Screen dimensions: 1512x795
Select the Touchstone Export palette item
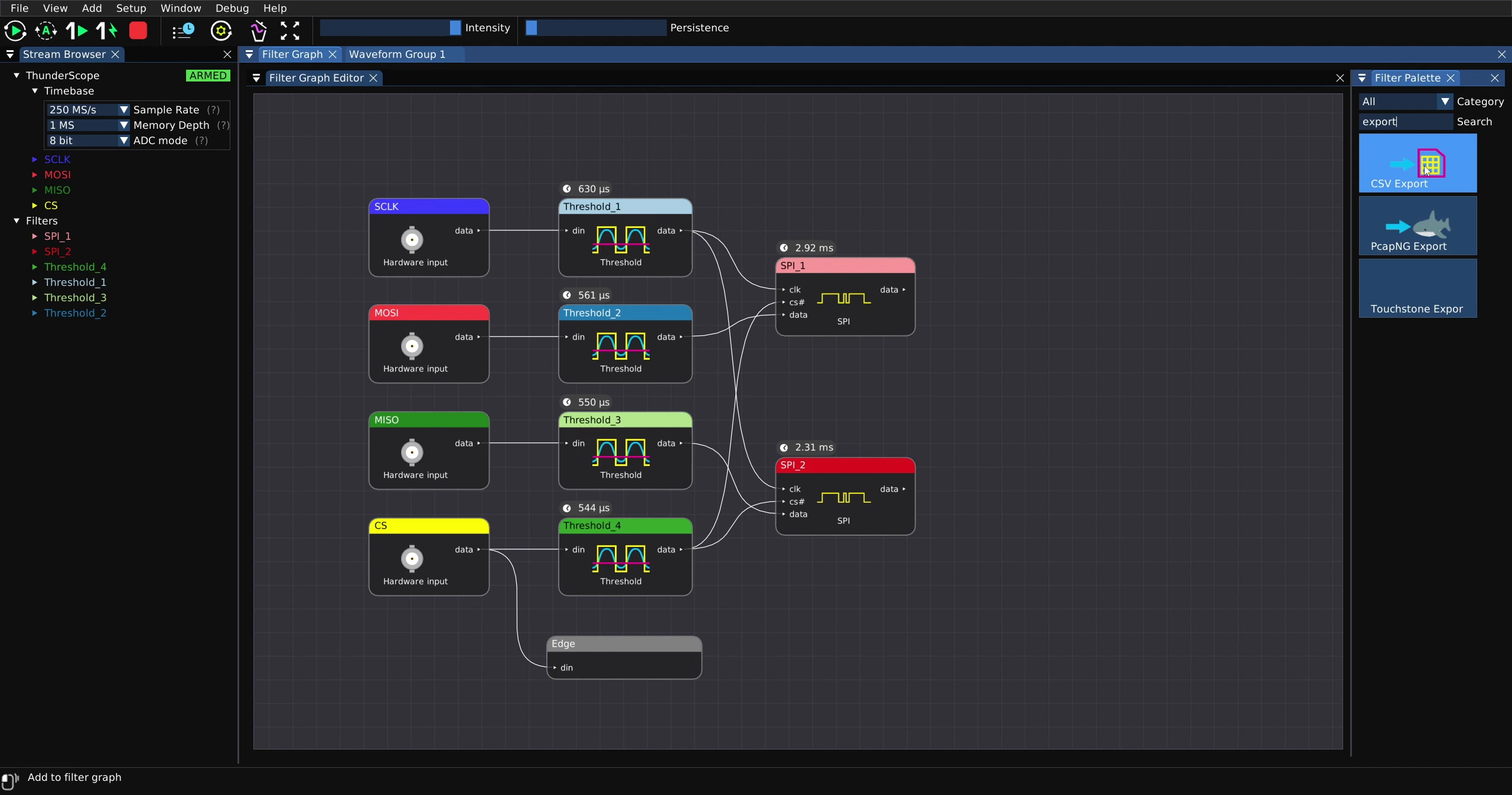(x=1417, y=288)
